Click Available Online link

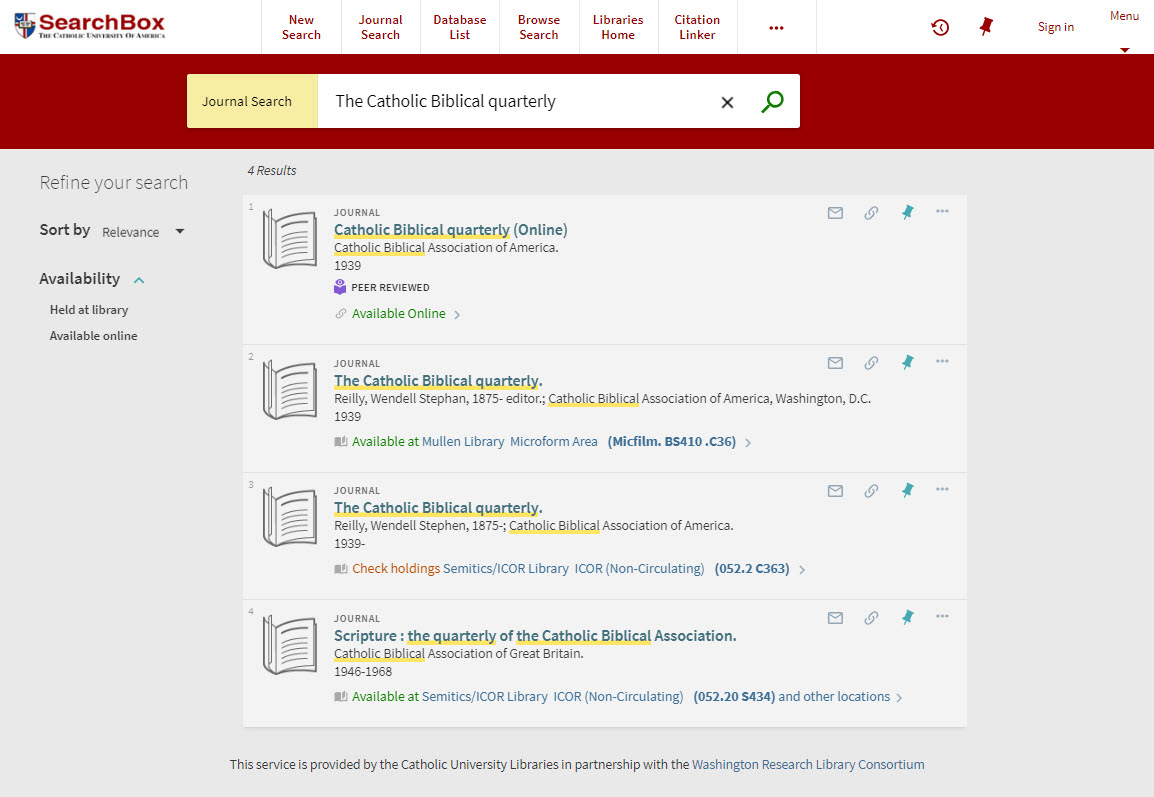(x=398, y=314)
